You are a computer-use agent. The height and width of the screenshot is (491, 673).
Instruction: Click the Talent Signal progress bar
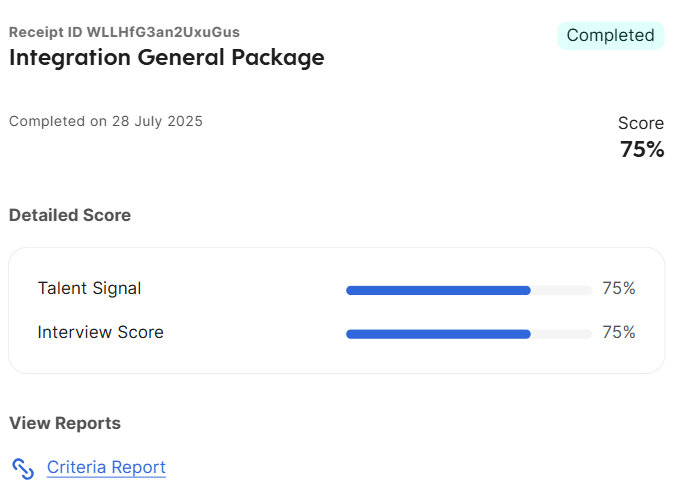[469, 291]
